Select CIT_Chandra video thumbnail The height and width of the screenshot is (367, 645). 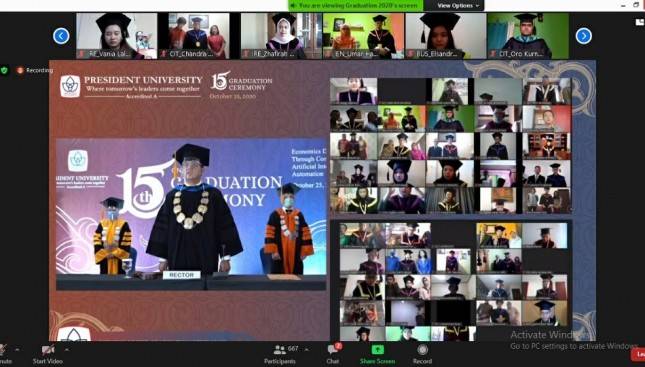pos(199,36)
